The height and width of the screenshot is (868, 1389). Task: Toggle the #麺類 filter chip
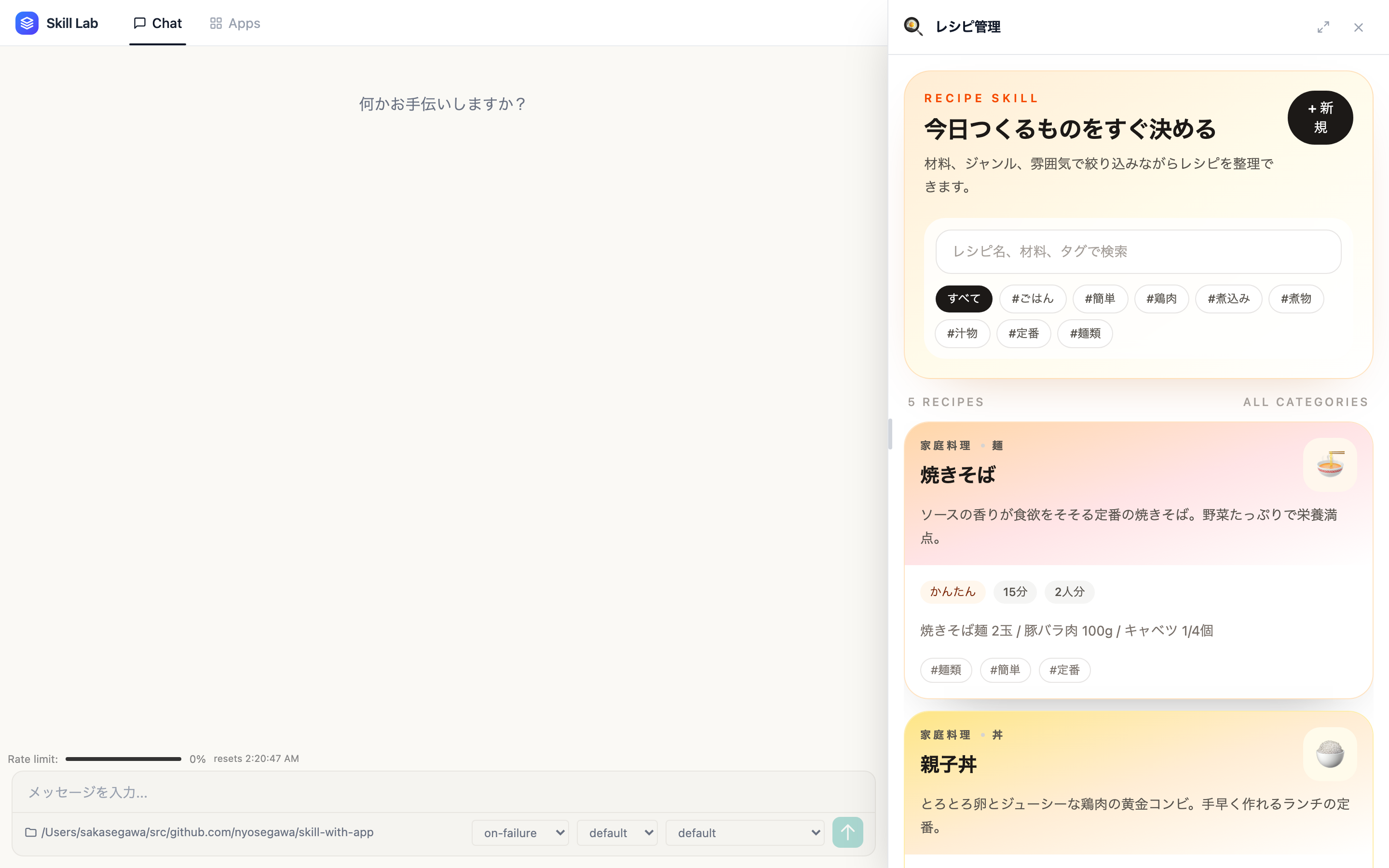tap(1084, 333)
